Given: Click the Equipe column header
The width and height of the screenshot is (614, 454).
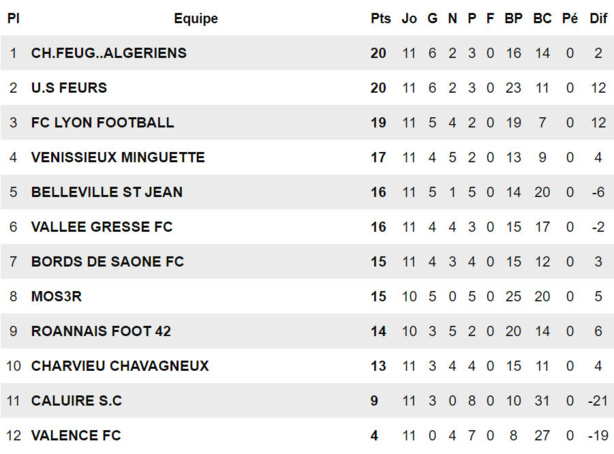Looking at the screenshot, I should point(195,18).
